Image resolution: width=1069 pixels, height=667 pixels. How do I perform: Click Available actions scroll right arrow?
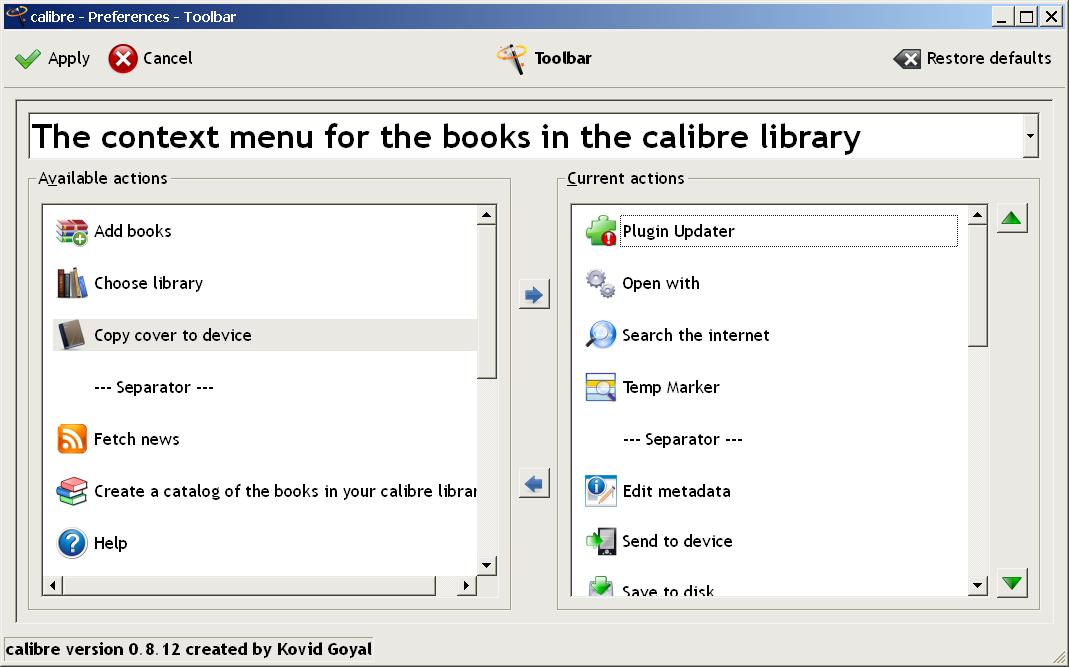pos(467,585)
